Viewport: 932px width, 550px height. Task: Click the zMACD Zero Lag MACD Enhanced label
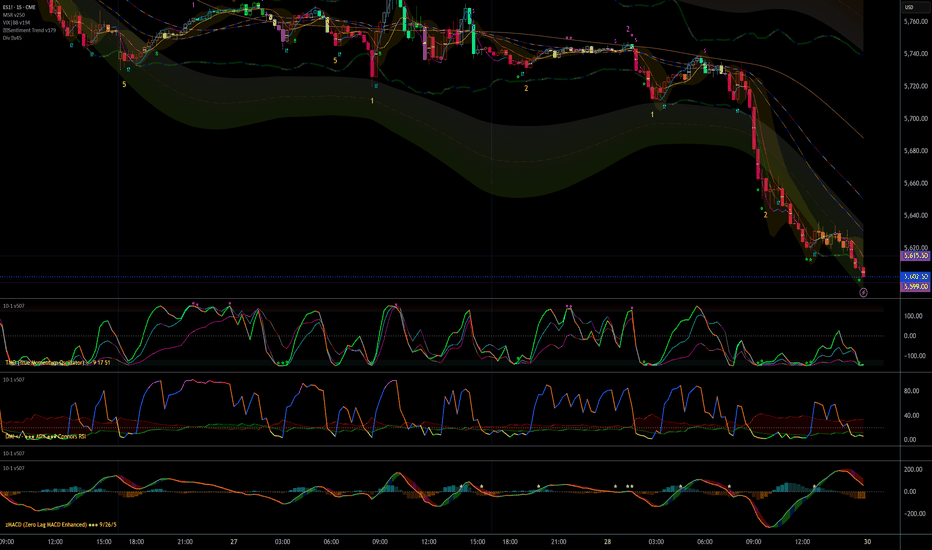[x=61, y=525]
